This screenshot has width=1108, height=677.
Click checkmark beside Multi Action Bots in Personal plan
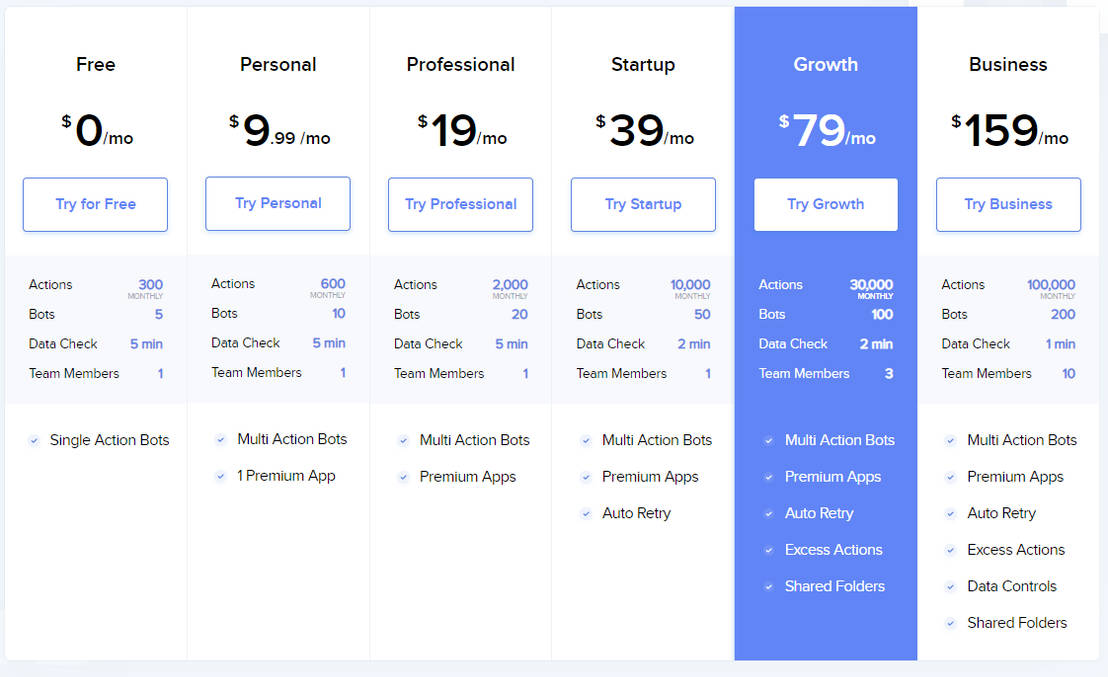[221, 439]
